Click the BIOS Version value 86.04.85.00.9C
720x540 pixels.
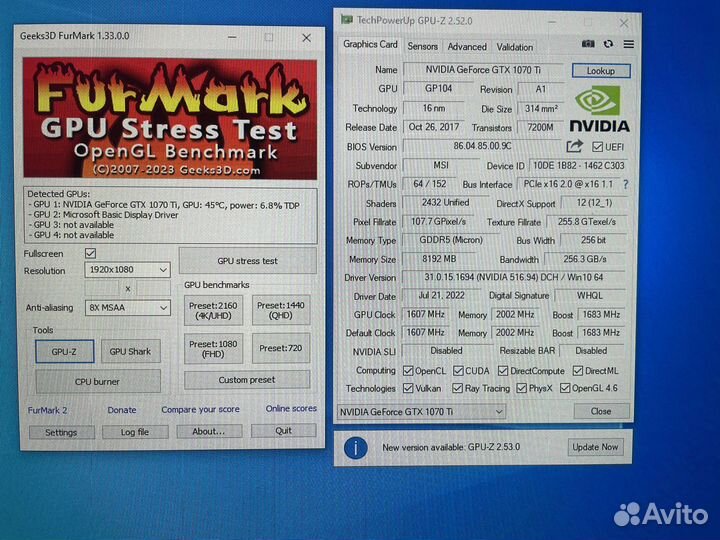tap(482, 146)
